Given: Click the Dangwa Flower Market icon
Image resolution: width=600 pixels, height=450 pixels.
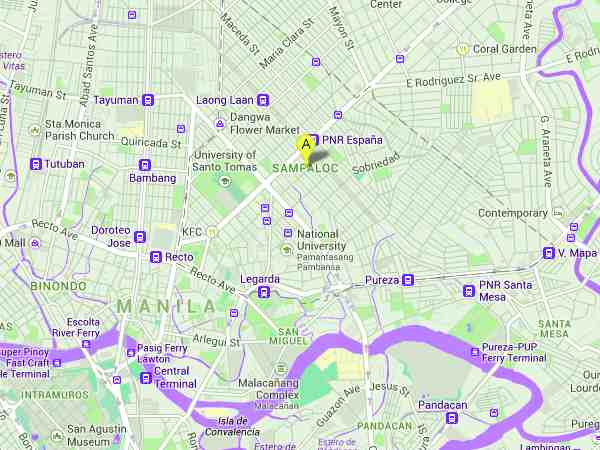Looking at the screenshot, I should coord(220,124).
